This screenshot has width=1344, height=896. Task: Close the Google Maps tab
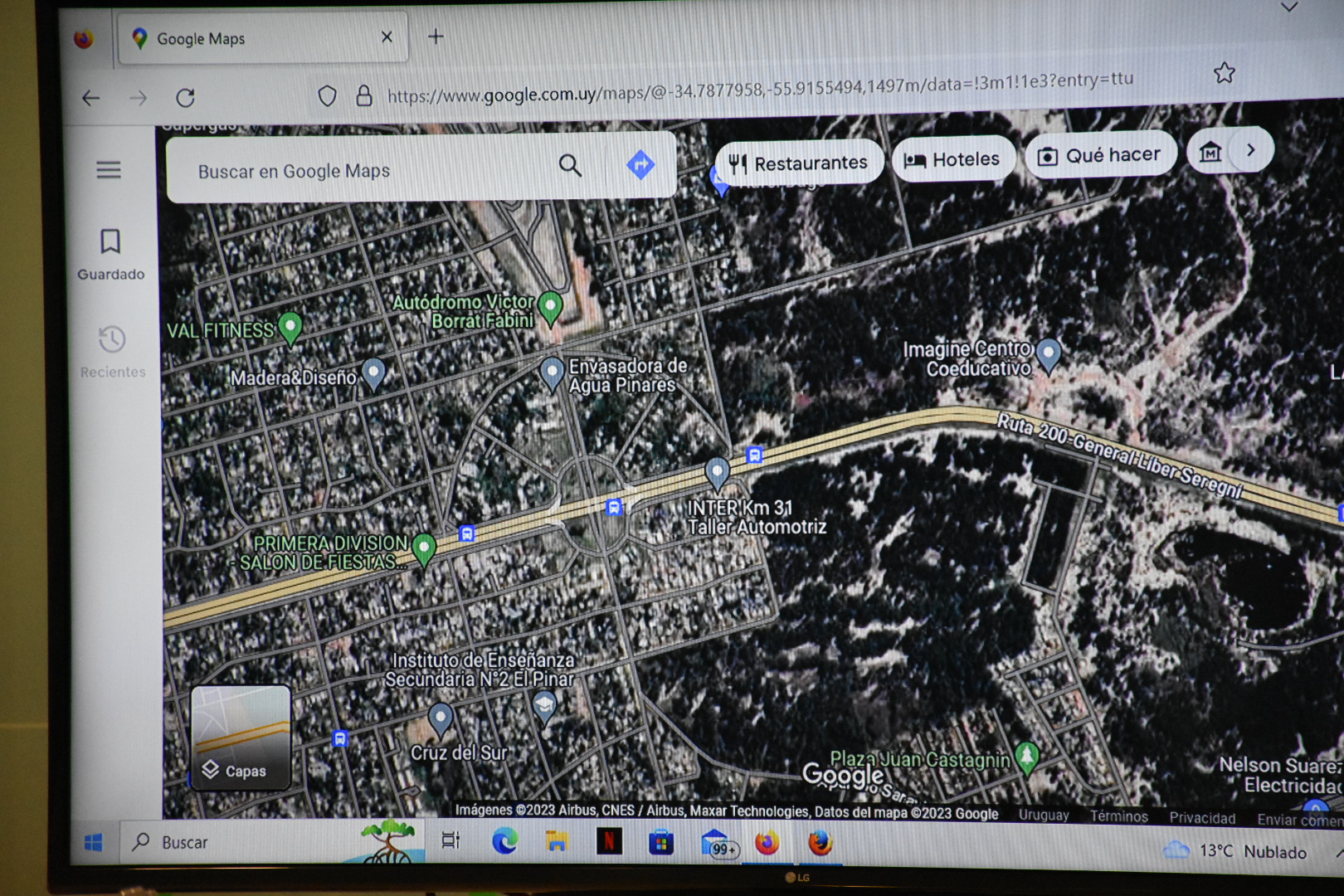pos(387,37)
